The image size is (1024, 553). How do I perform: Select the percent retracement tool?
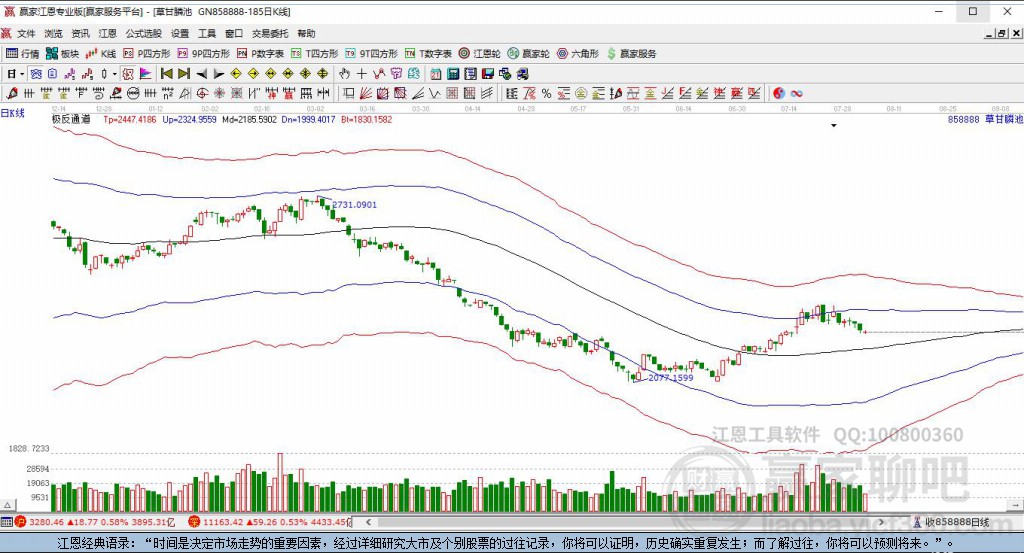(x=546, y=93)
